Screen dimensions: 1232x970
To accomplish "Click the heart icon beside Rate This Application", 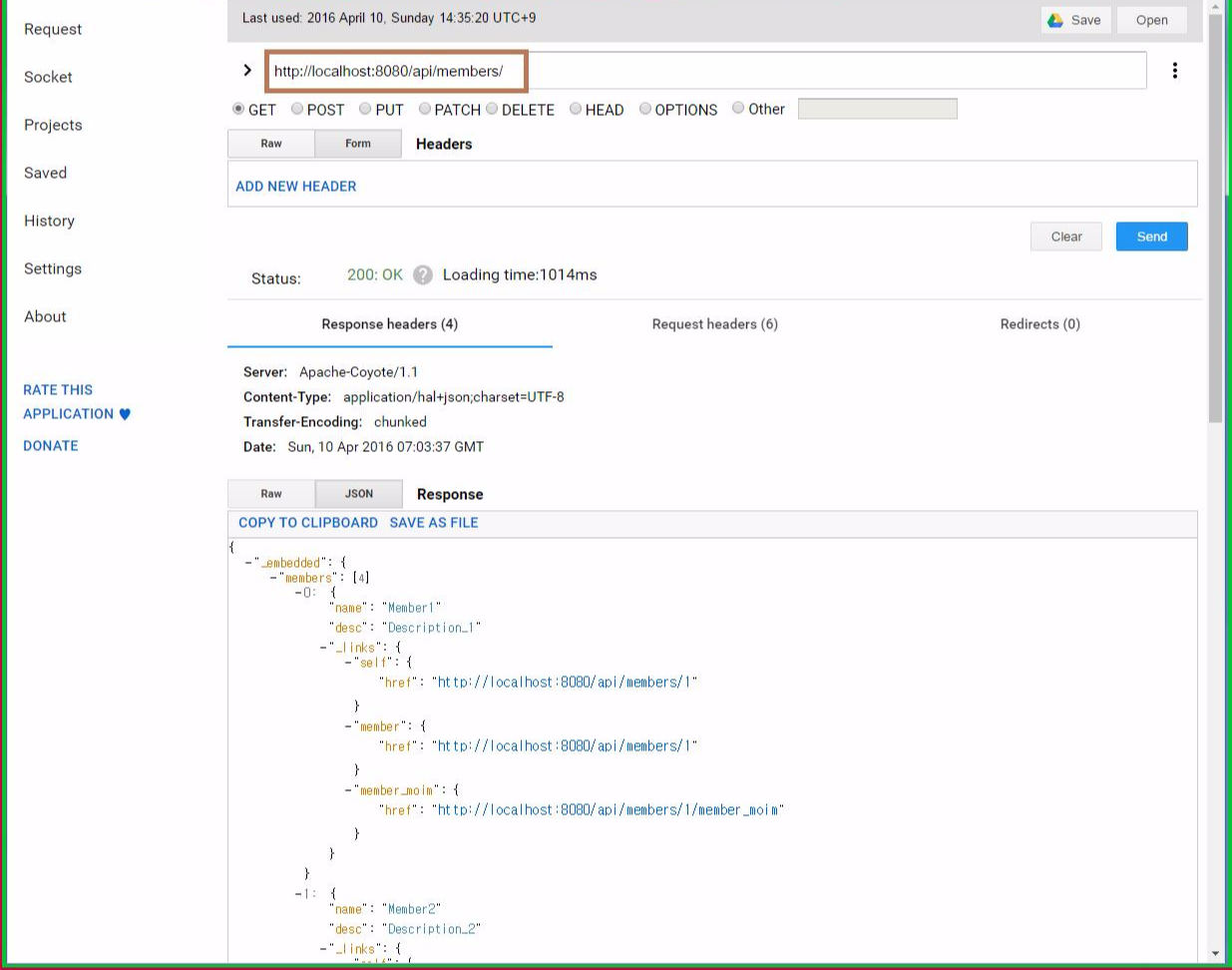I will [x=125, y=414].
